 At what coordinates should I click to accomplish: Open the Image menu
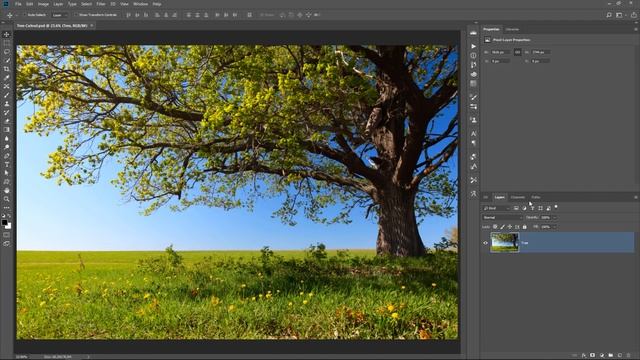(43, 4)
